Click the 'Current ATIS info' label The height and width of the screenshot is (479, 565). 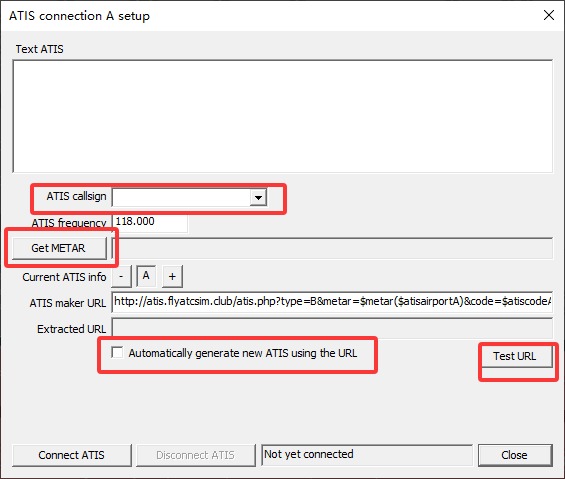point(64,277)
